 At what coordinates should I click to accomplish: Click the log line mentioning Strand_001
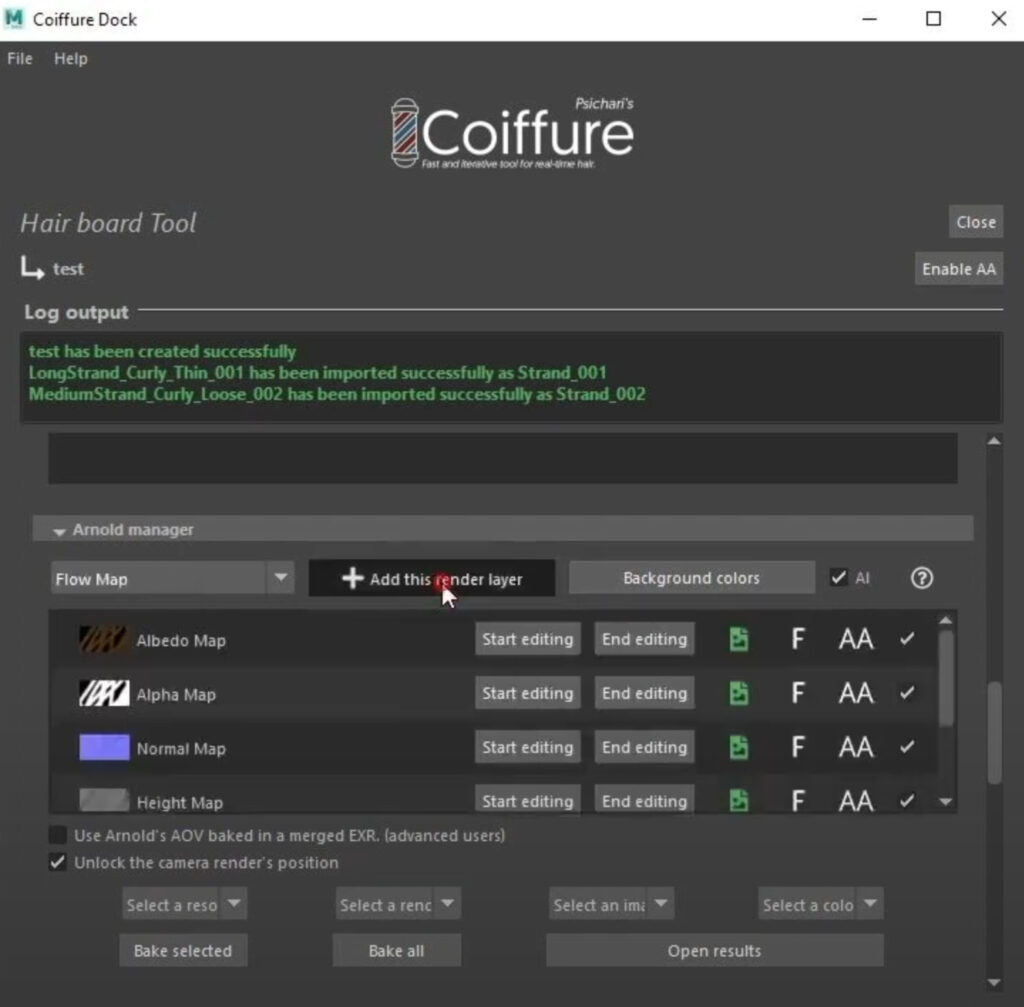(x=317, y=373)
